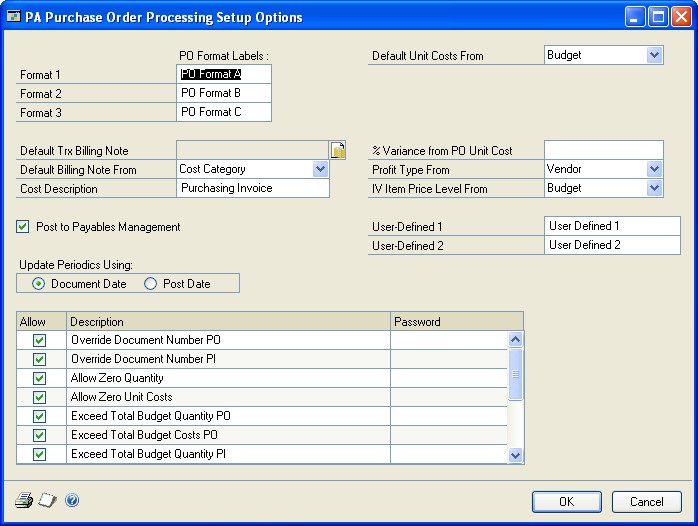
Task: Click the Format 1 field with PO Format A
Action: click(224, 74)
